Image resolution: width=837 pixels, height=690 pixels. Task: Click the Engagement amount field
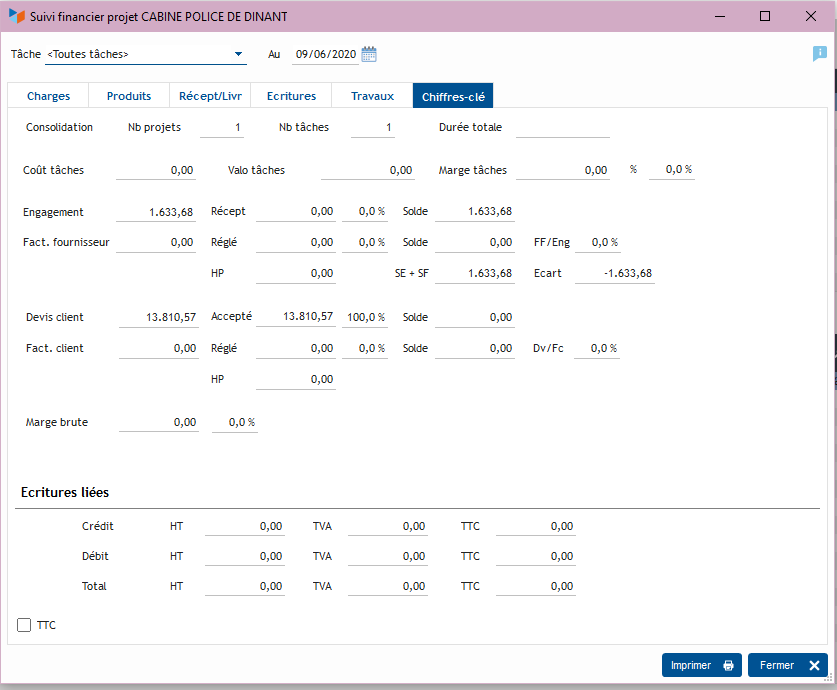[156, 212]
